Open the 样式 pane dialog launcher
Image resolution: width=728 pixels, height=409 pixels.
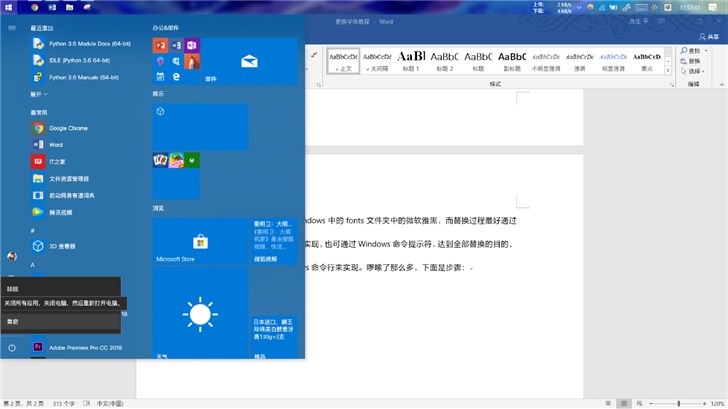672,85
